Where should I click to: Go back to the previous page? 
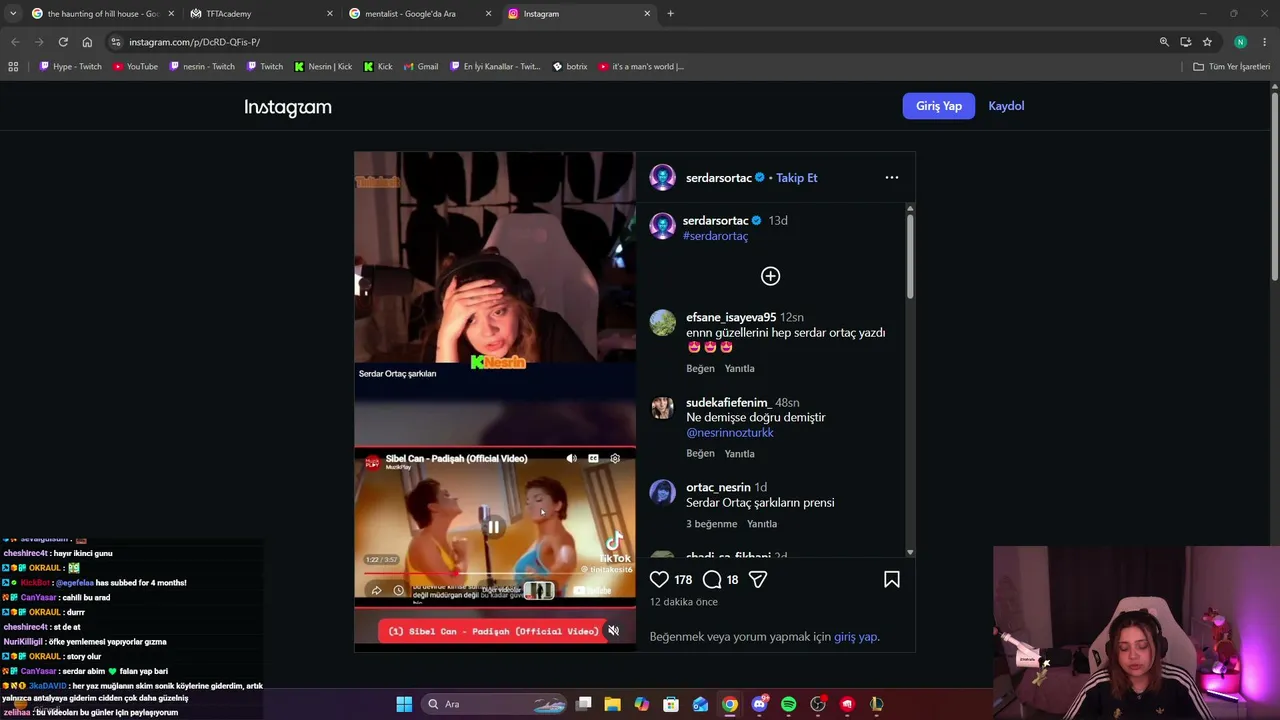[x=15, y=42]
